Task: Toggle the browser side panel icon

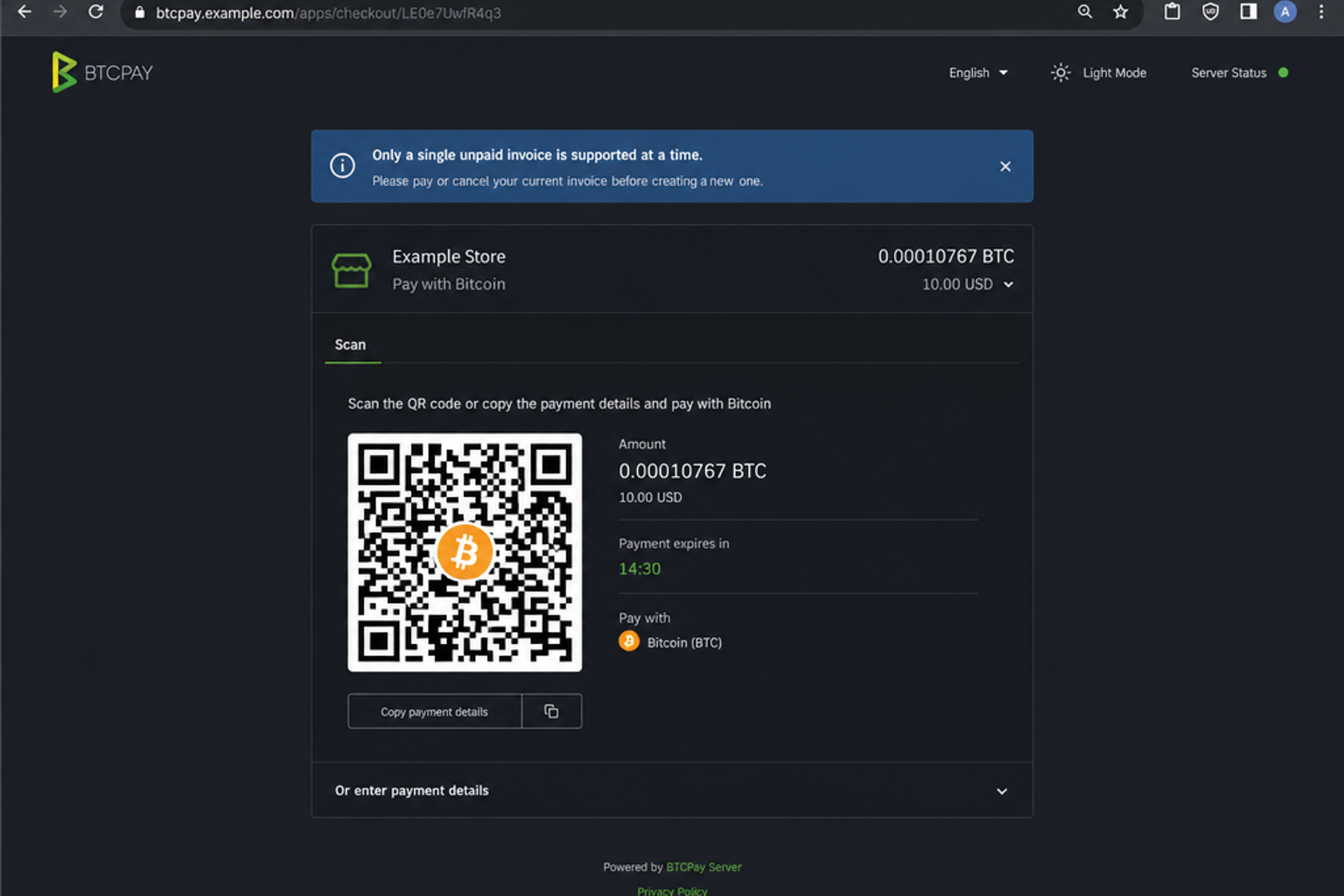Action: click(1249, 11)
